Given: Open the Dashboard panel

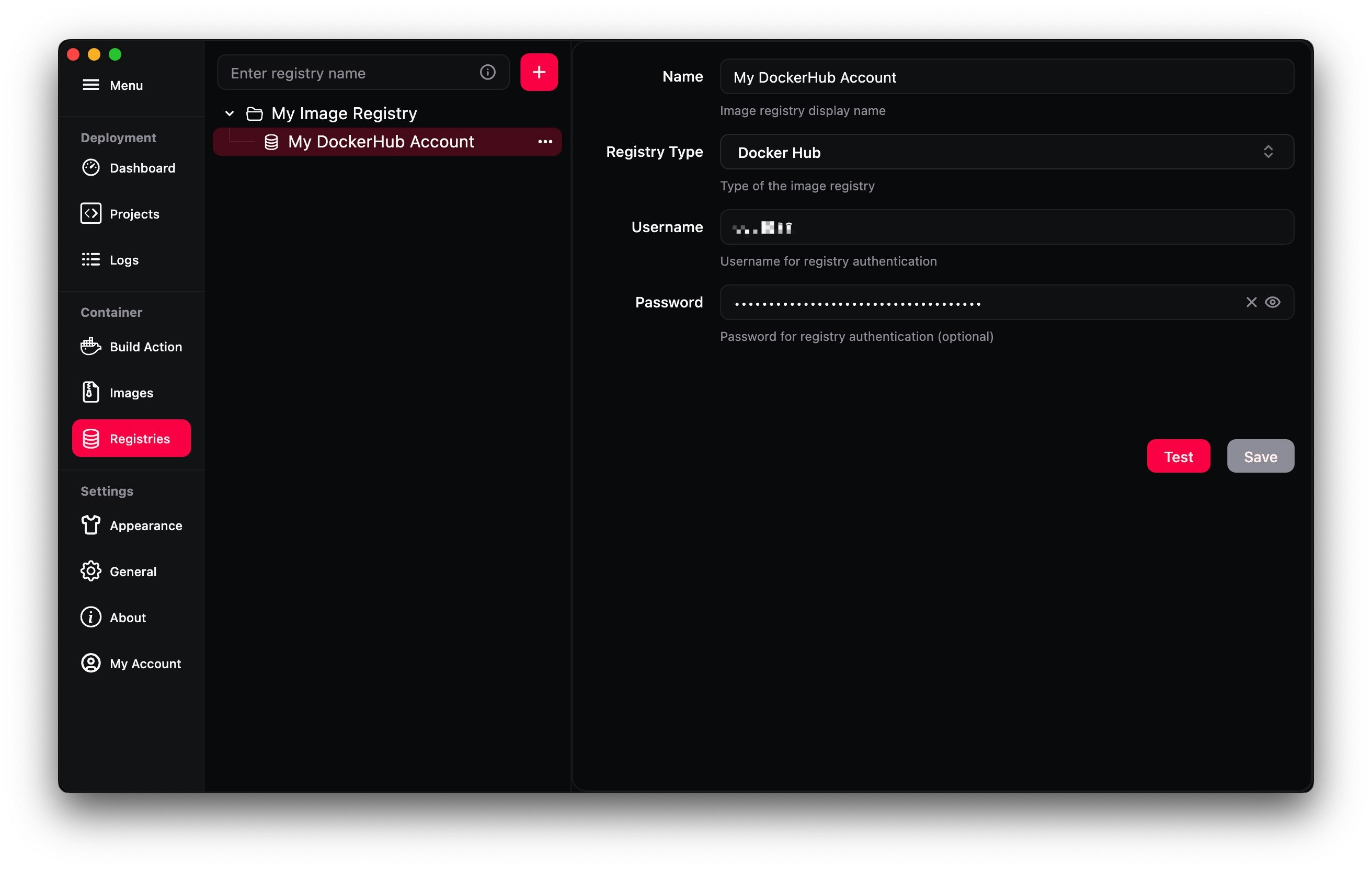Looking at the screenshot, I should 141,167.
